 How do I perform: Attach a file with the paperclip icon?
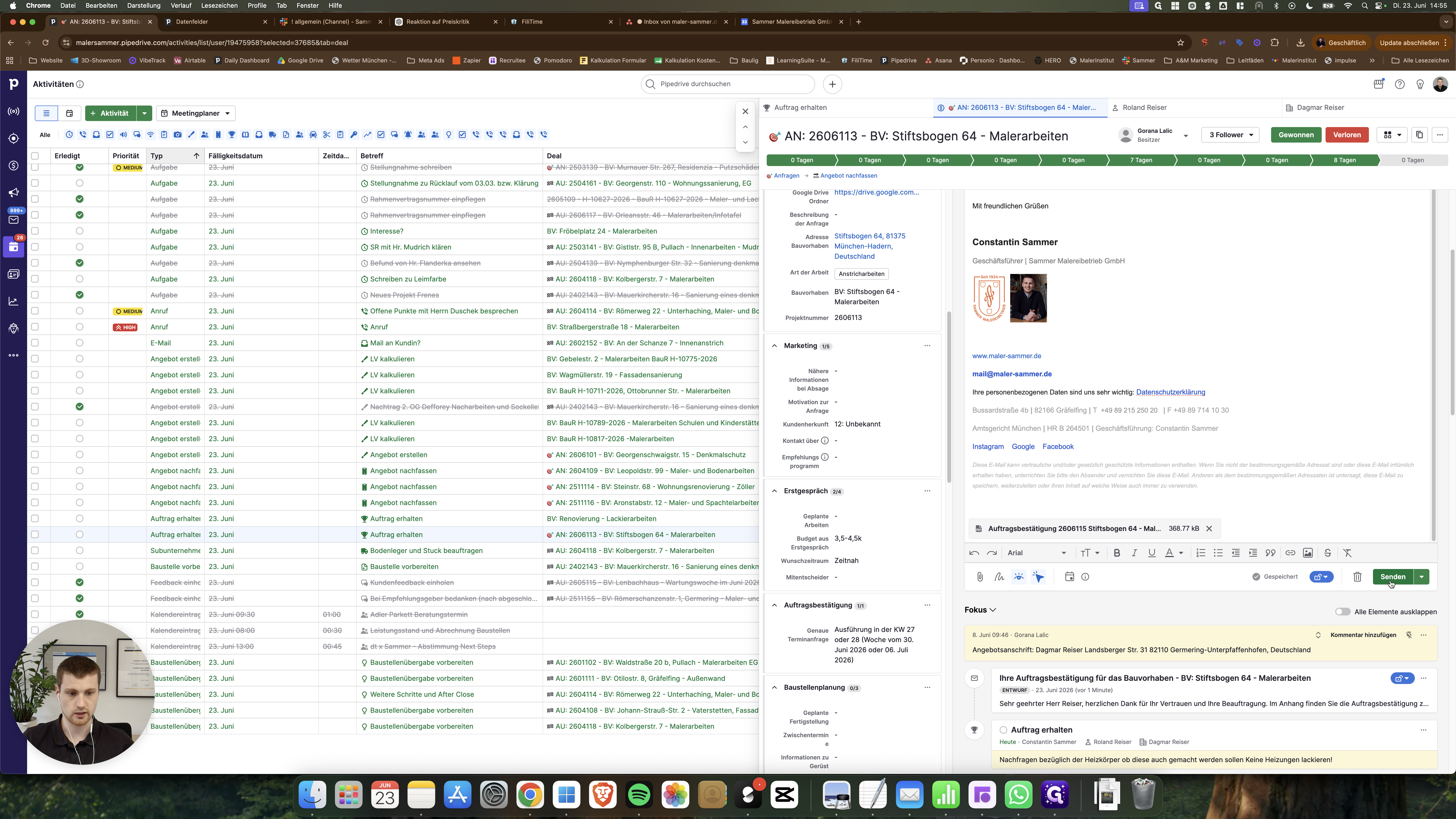tap(980, 576)
